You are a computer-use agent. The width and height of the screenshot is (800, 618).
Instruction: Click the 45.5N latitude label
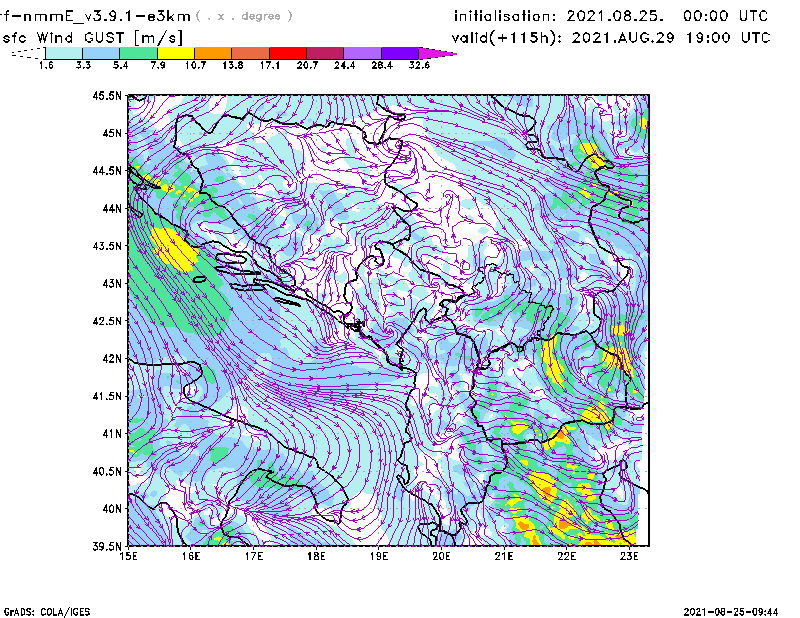click(107, 95)
